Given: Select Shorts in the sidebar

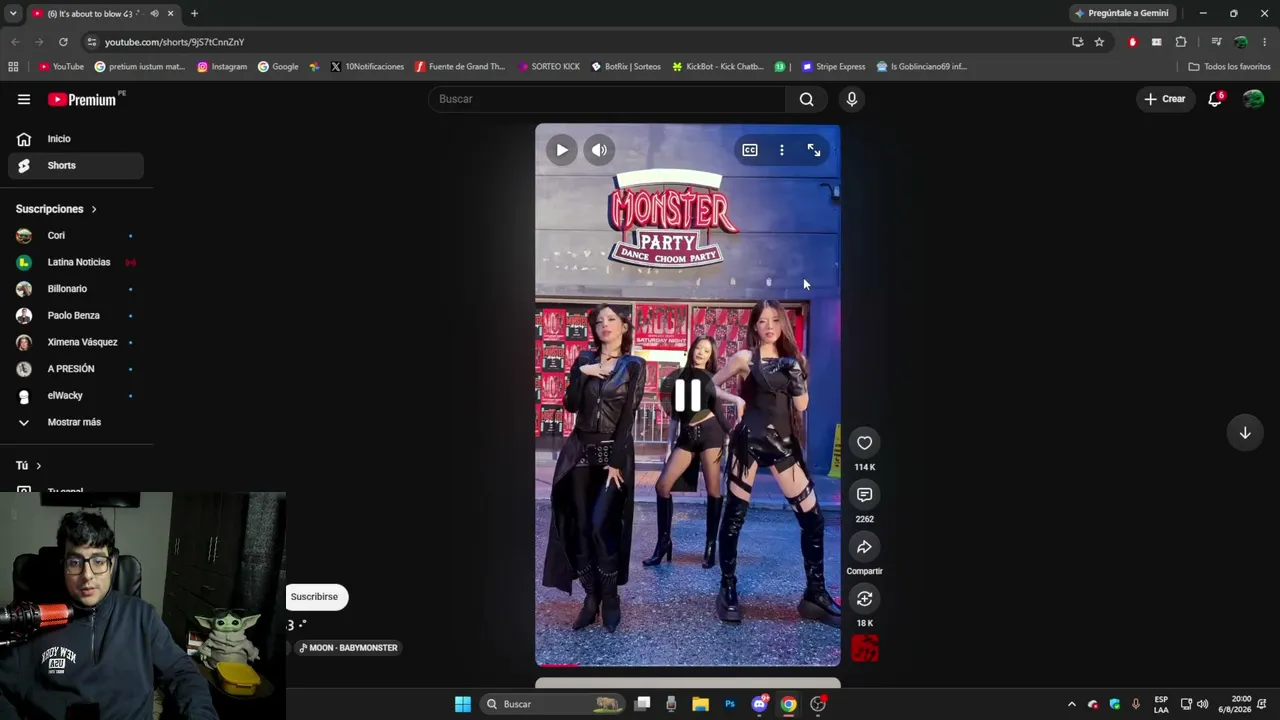Looking at the screenshot, I should click(76, 166).
